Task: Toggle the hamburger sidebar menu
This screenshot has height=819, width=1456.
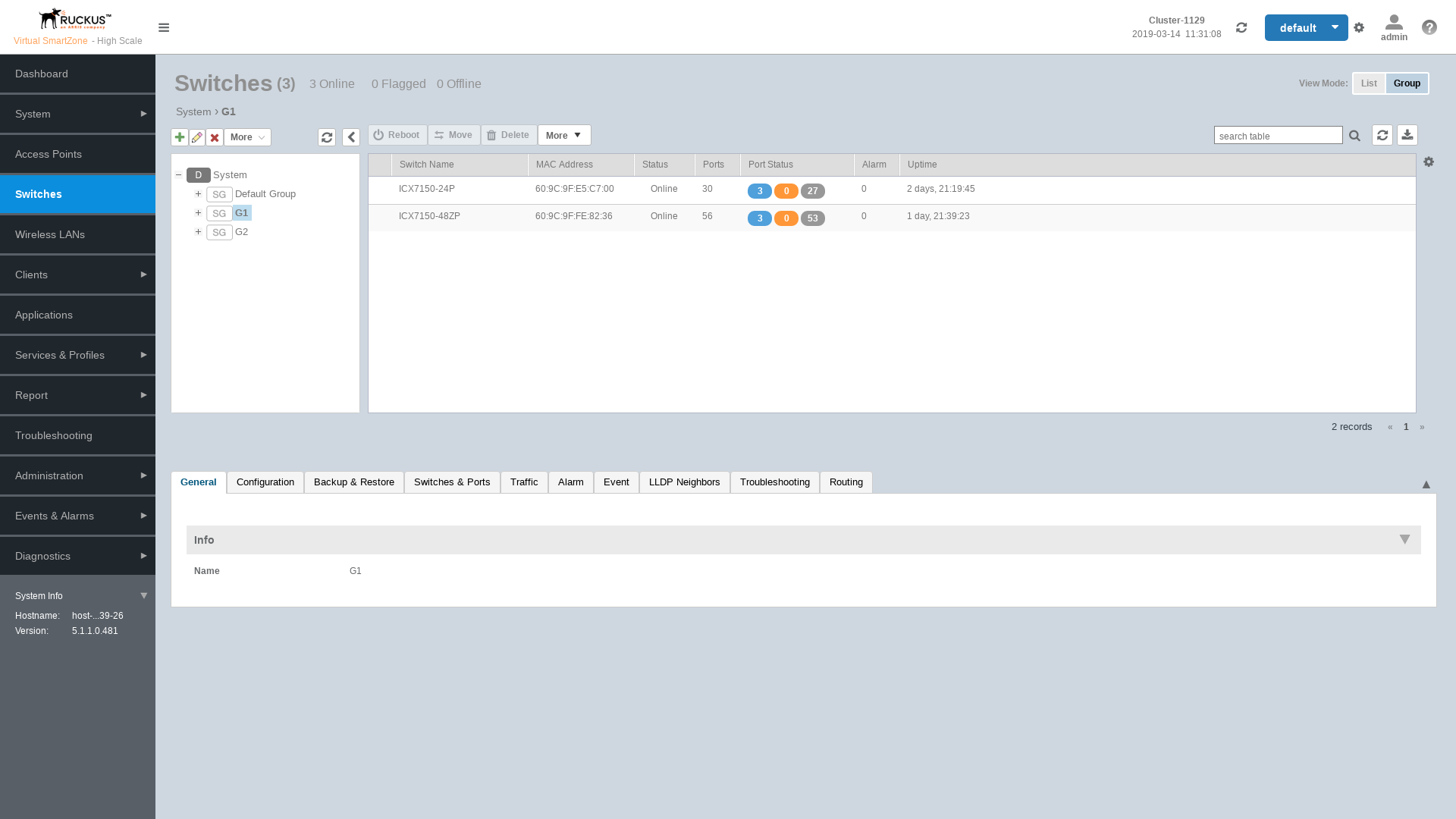Action: point(164,27)
